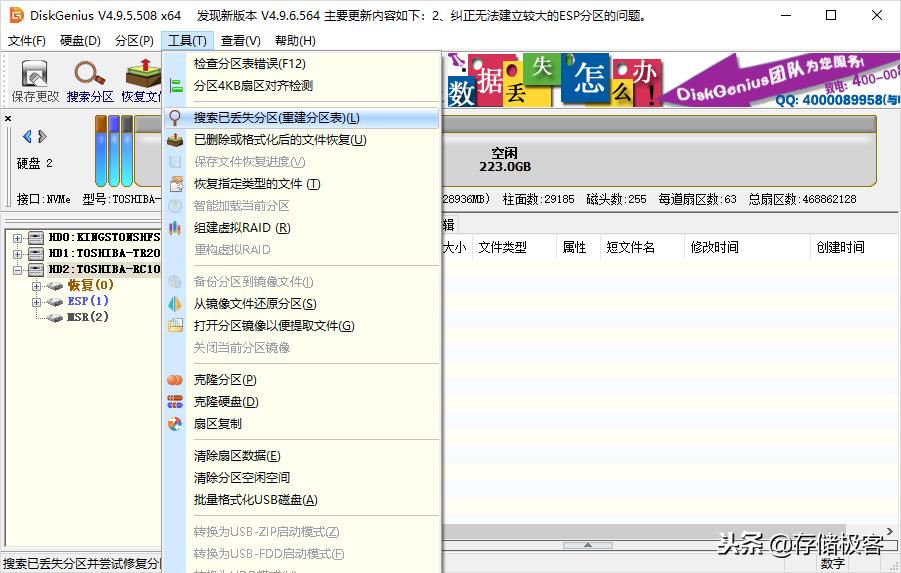Click the DiskGenius banner advertisement
Image resolution: width=901 pixels, height=573 pixels.
pyautogui.click(x=671, y=79)
